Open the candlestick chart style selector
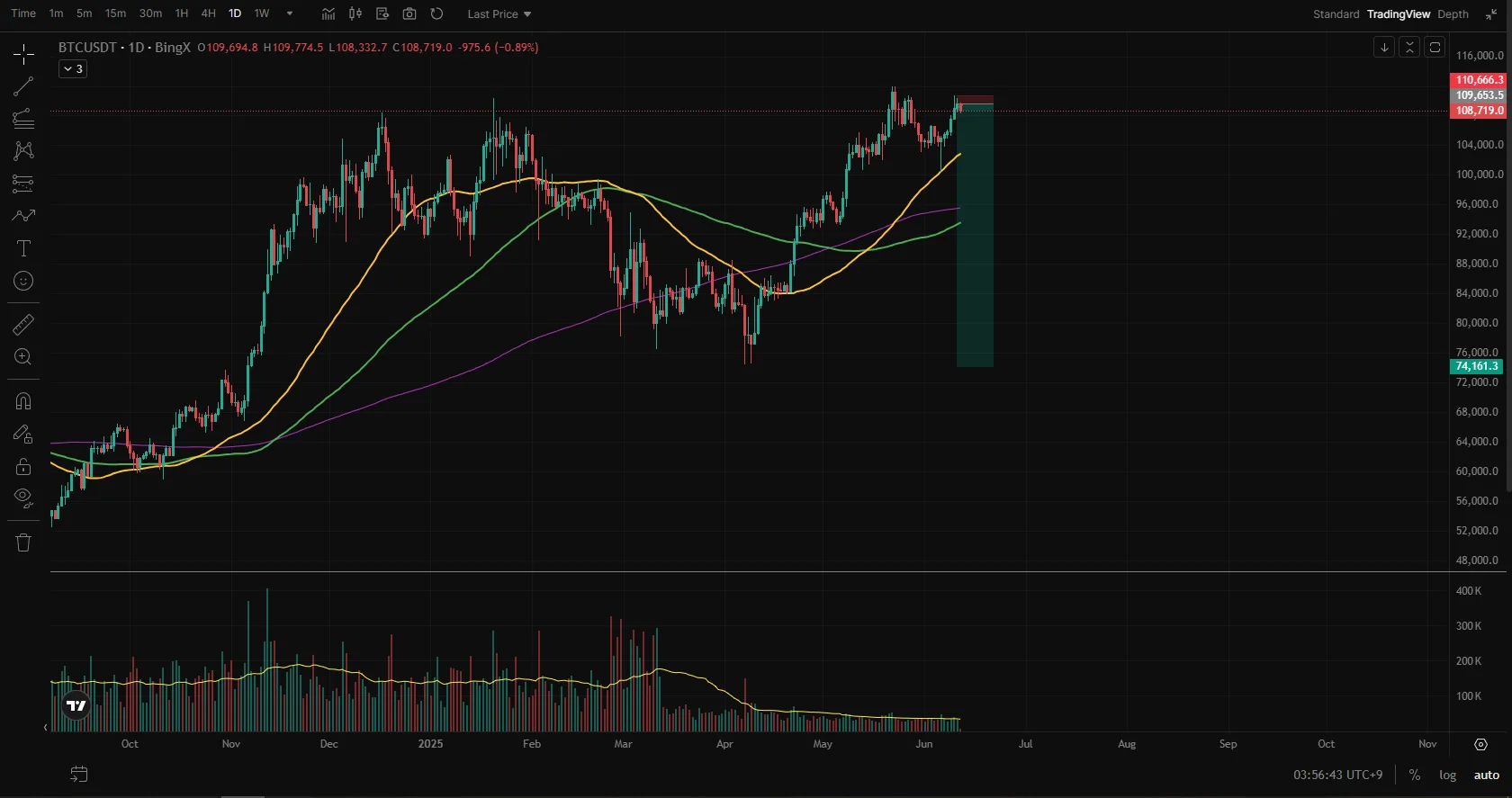Screen dimensions: 1512x798 355,13
